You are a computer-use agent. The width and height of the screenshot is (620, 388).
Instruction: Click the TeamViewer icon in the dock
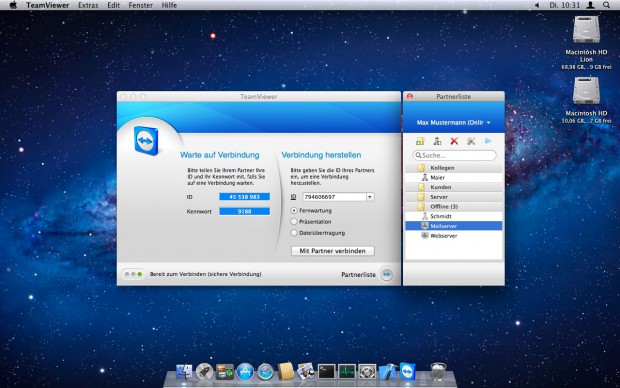pyautogui.click(x=408, y=372)
